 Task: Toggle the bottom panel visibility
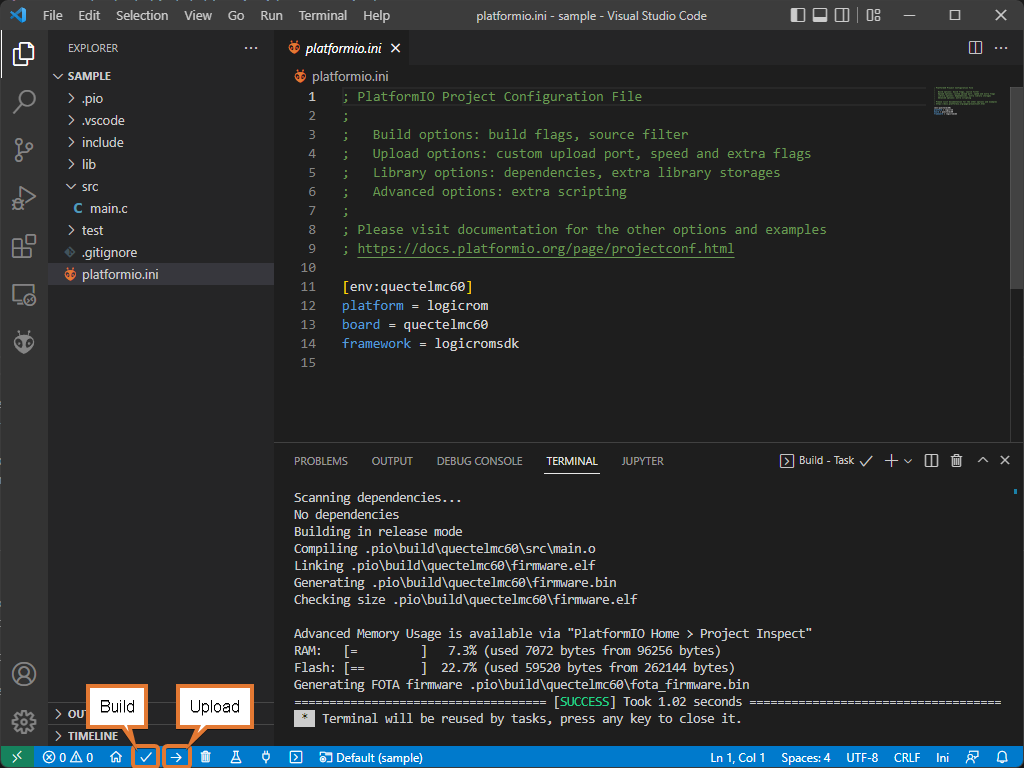point(820,15)
